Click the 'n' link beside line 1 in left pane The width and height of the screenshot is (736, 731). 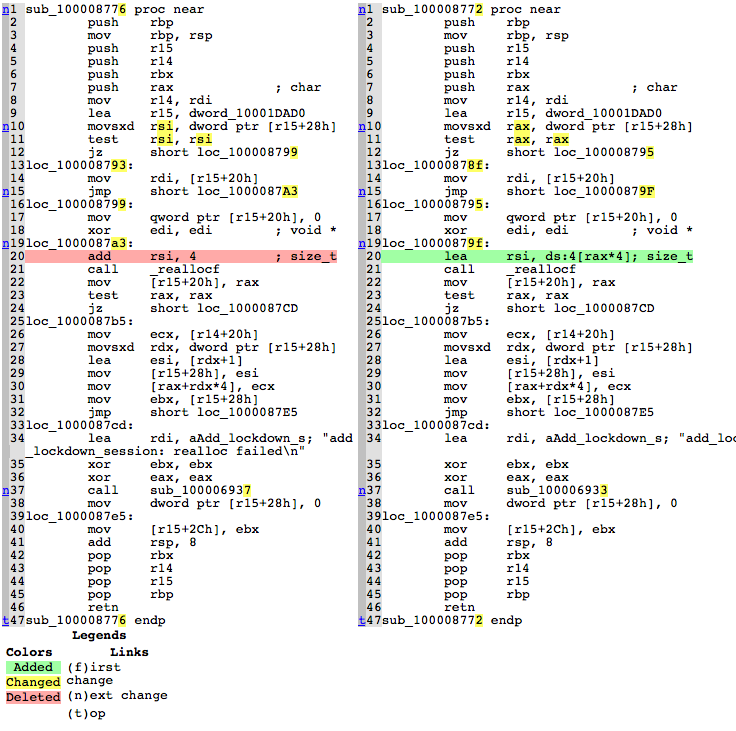(6, 9)
